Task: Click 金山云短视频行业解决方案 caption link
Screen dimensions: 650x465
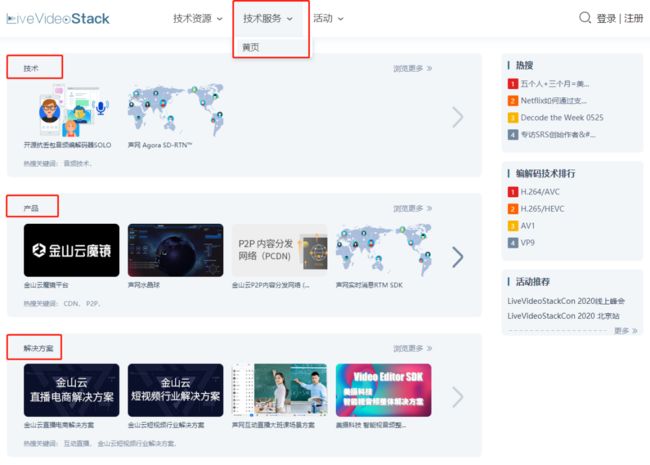Action: [x=166, y=425]
